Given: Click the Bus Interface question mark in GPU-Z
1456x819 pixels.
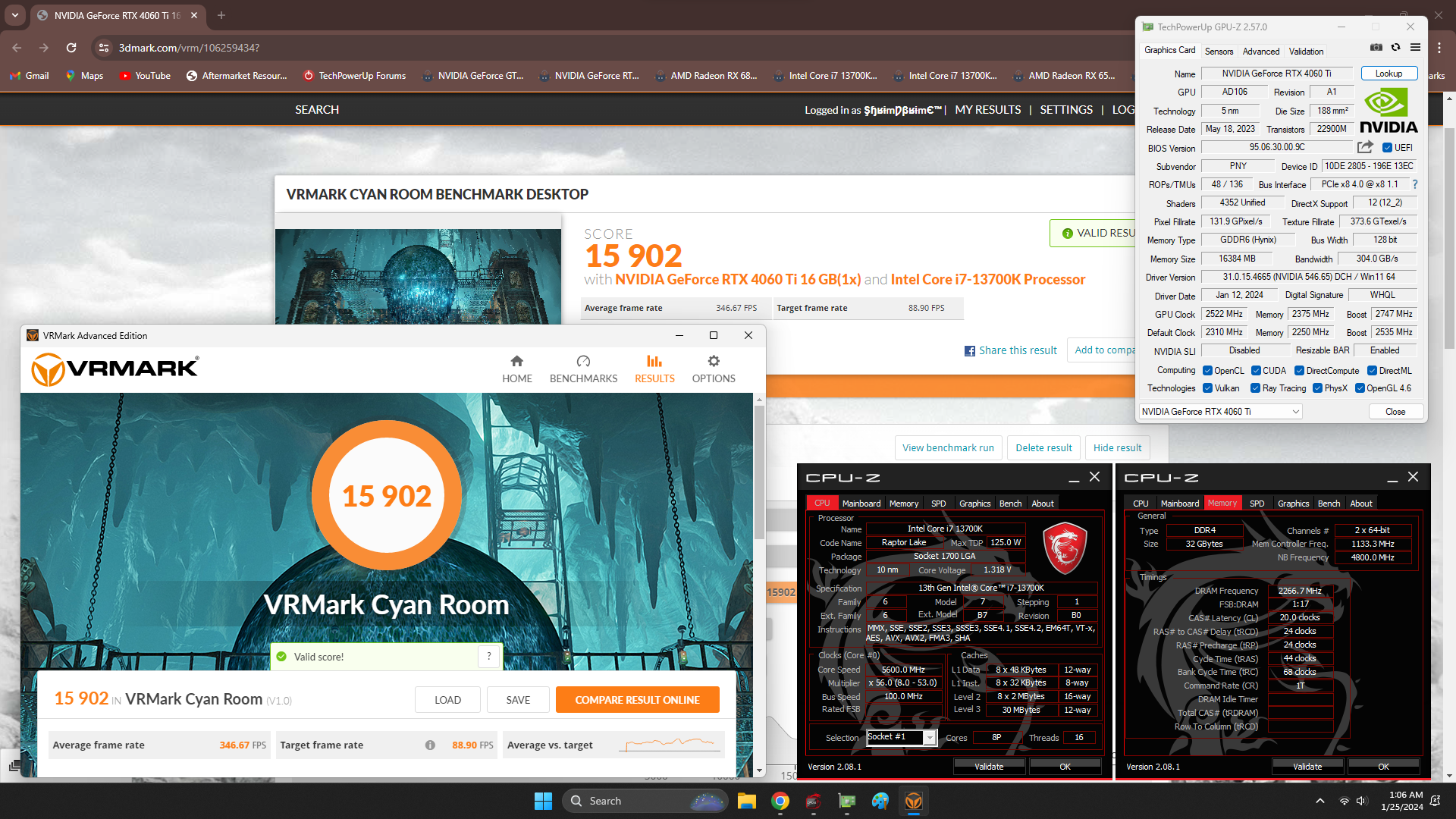Looking at the screenshot, I should (1415, 184).
